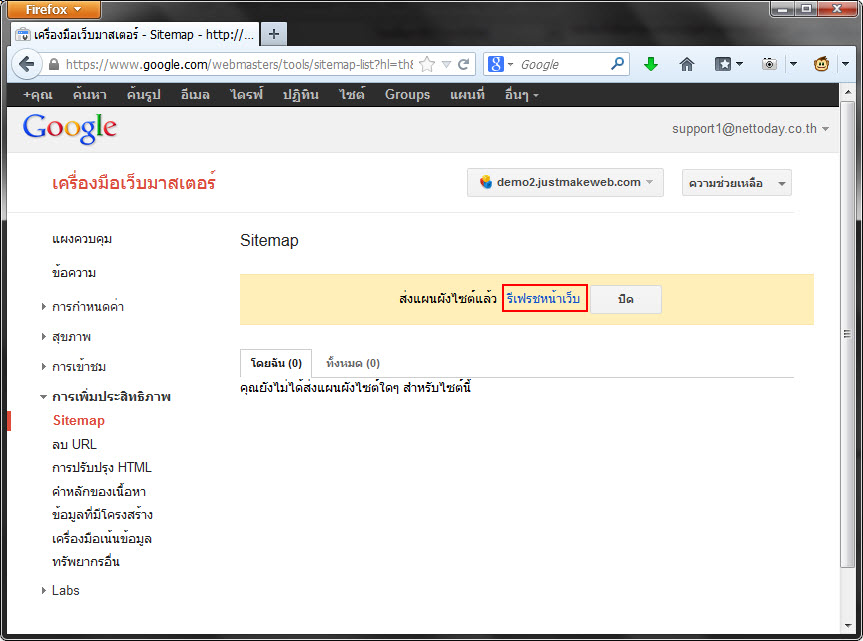Open ปฏิทิน in the Google bar

coord(301,95)
